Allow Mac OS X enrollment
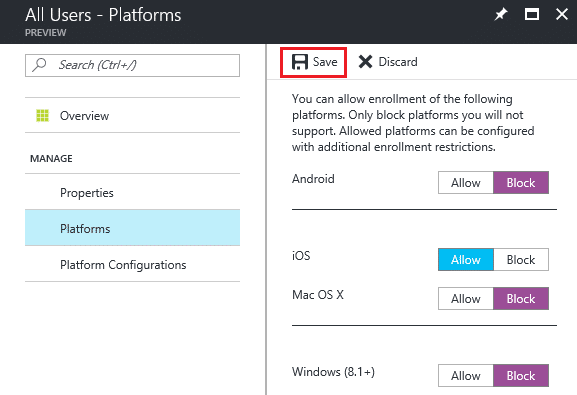 [466, 299]
